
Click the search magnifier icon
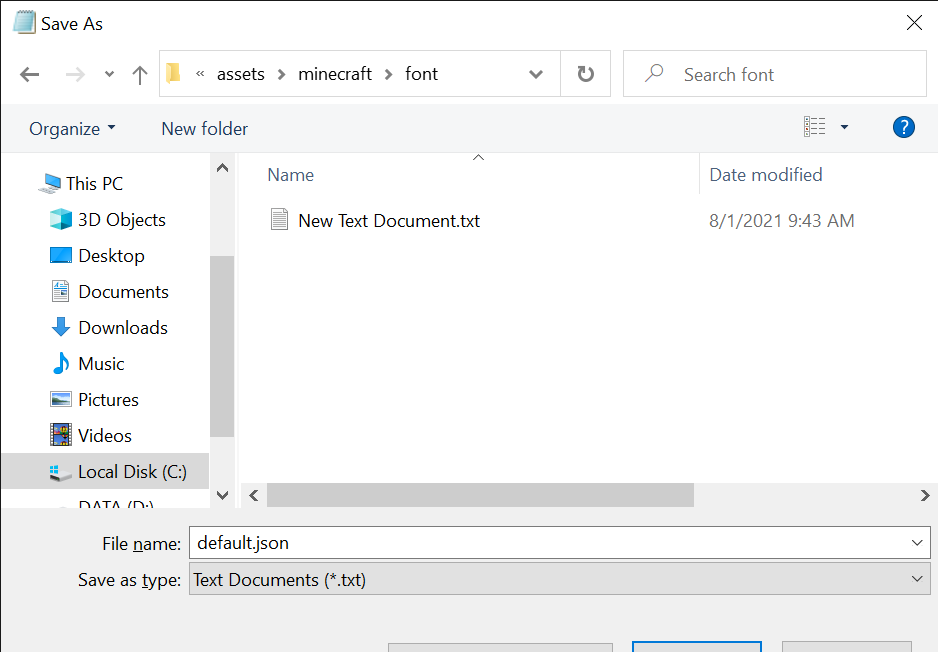[x=654, y=74]
